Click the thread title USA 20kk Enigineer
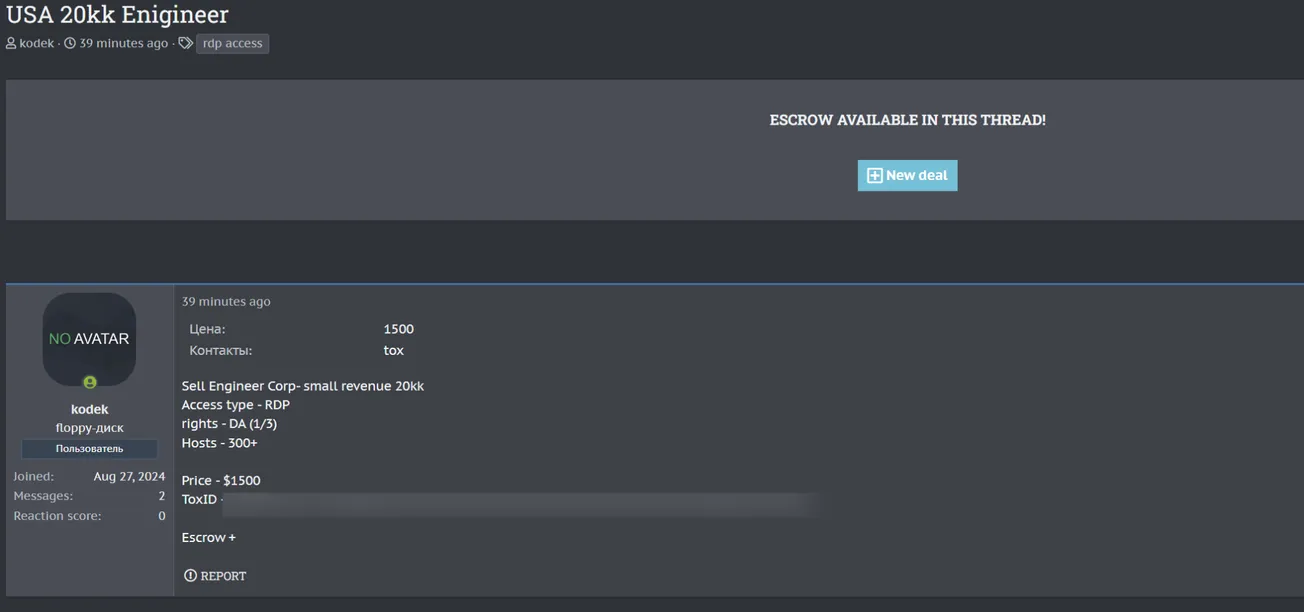The height and width of the screenshot is (612, 1304). pyautogui.click(x=117, y=15)
